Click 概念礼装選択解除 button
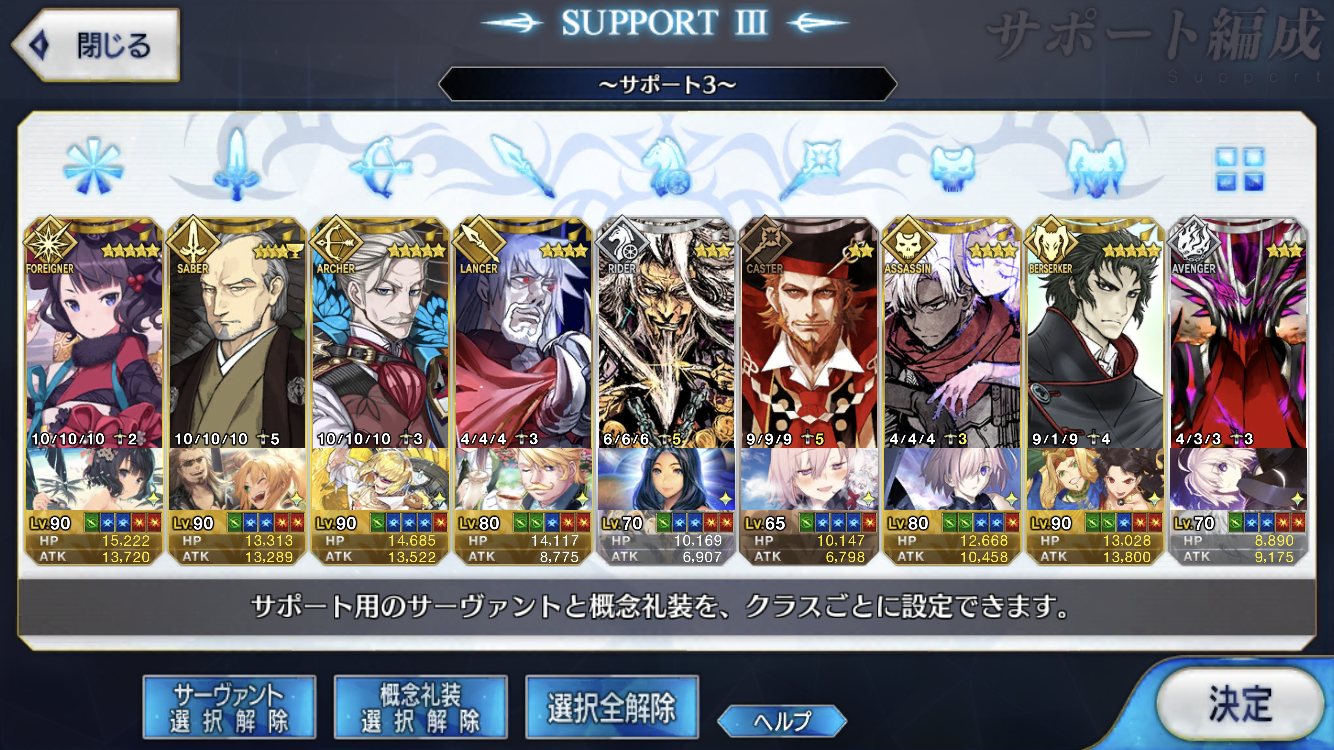 [x=420, y=707]
